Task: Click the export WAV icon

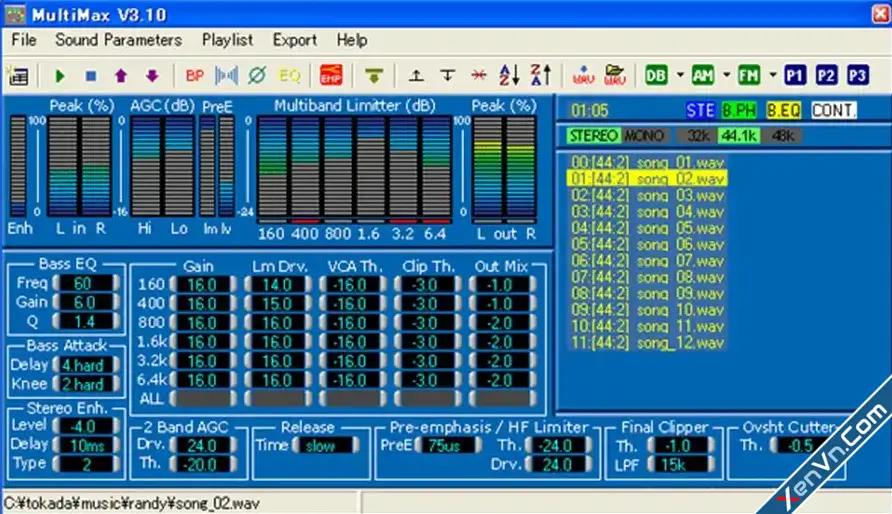Action: pos(583,76)
